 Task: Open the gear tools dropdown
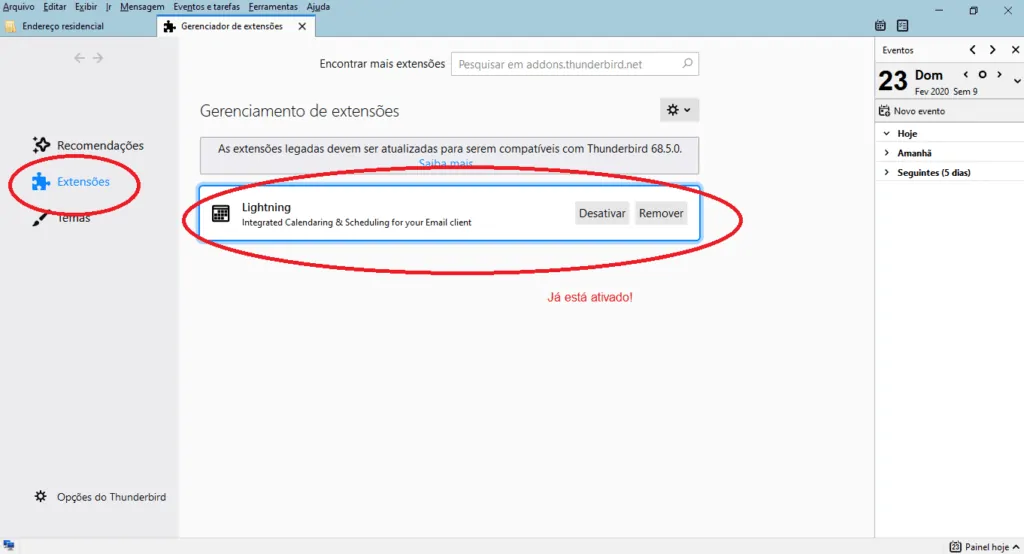point(679,110)
